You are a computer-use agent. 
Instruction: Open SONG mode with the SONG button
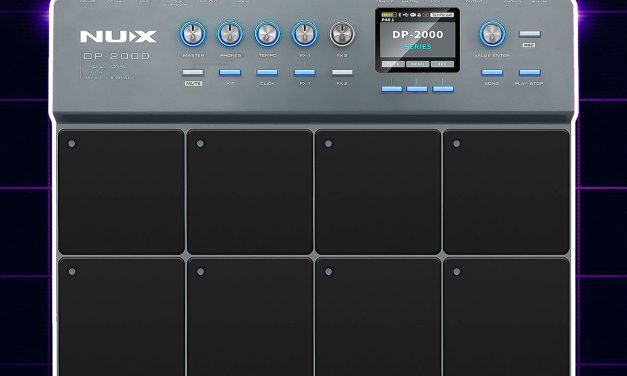pos(492,72)
